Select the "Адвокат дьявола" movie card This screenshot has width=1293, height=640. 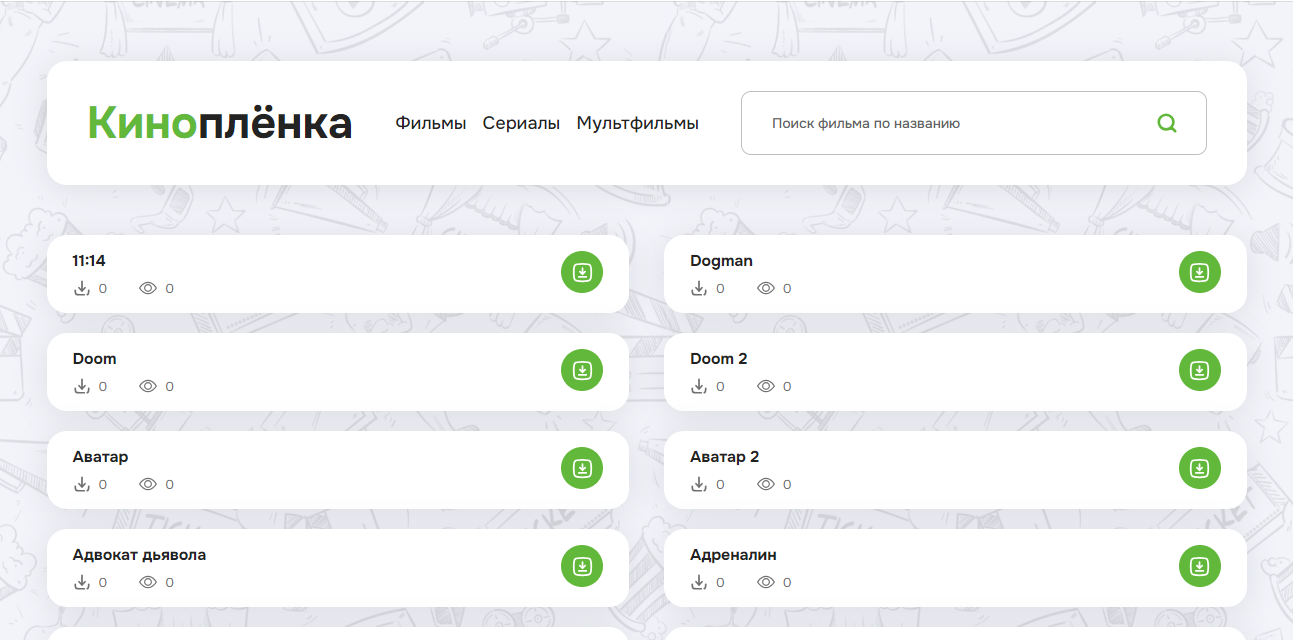tap(138, 554)
